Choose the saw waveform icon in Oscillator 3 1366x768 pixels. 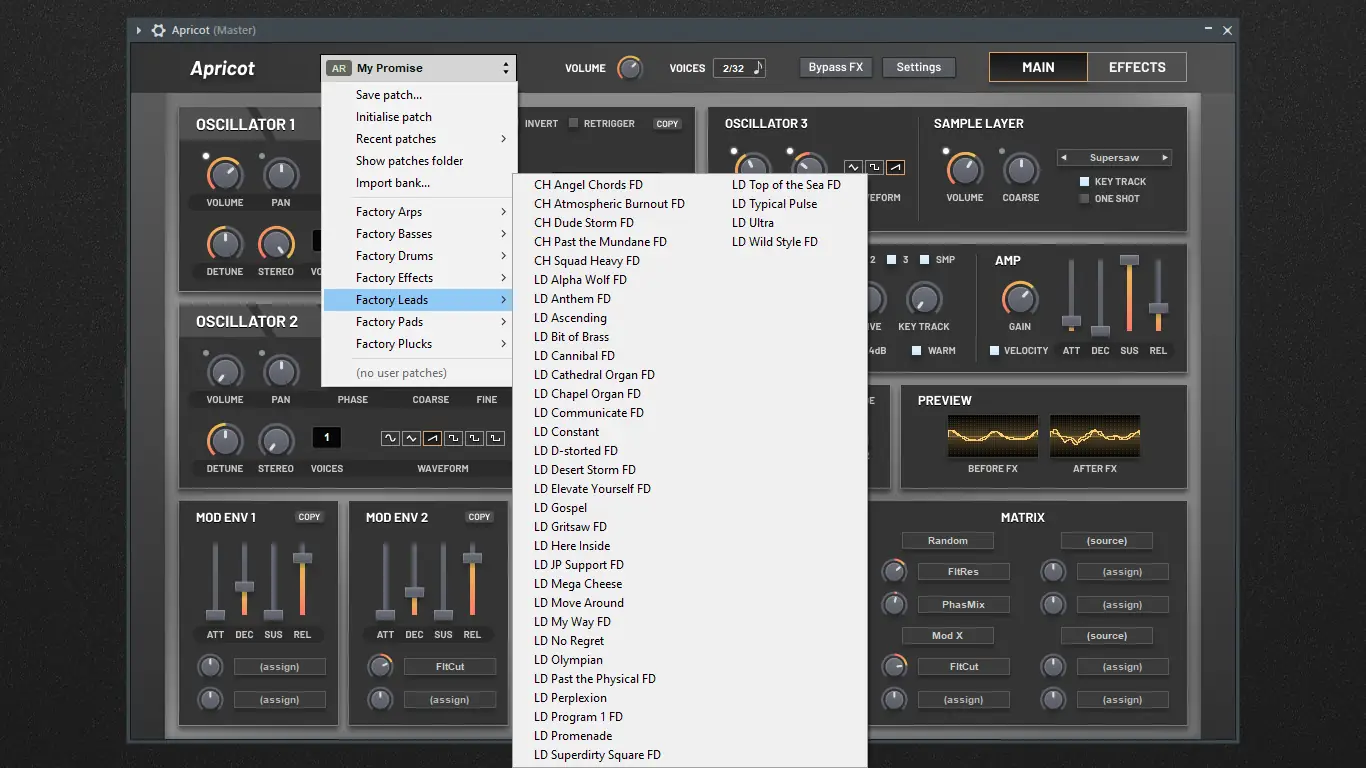point(895,167)
